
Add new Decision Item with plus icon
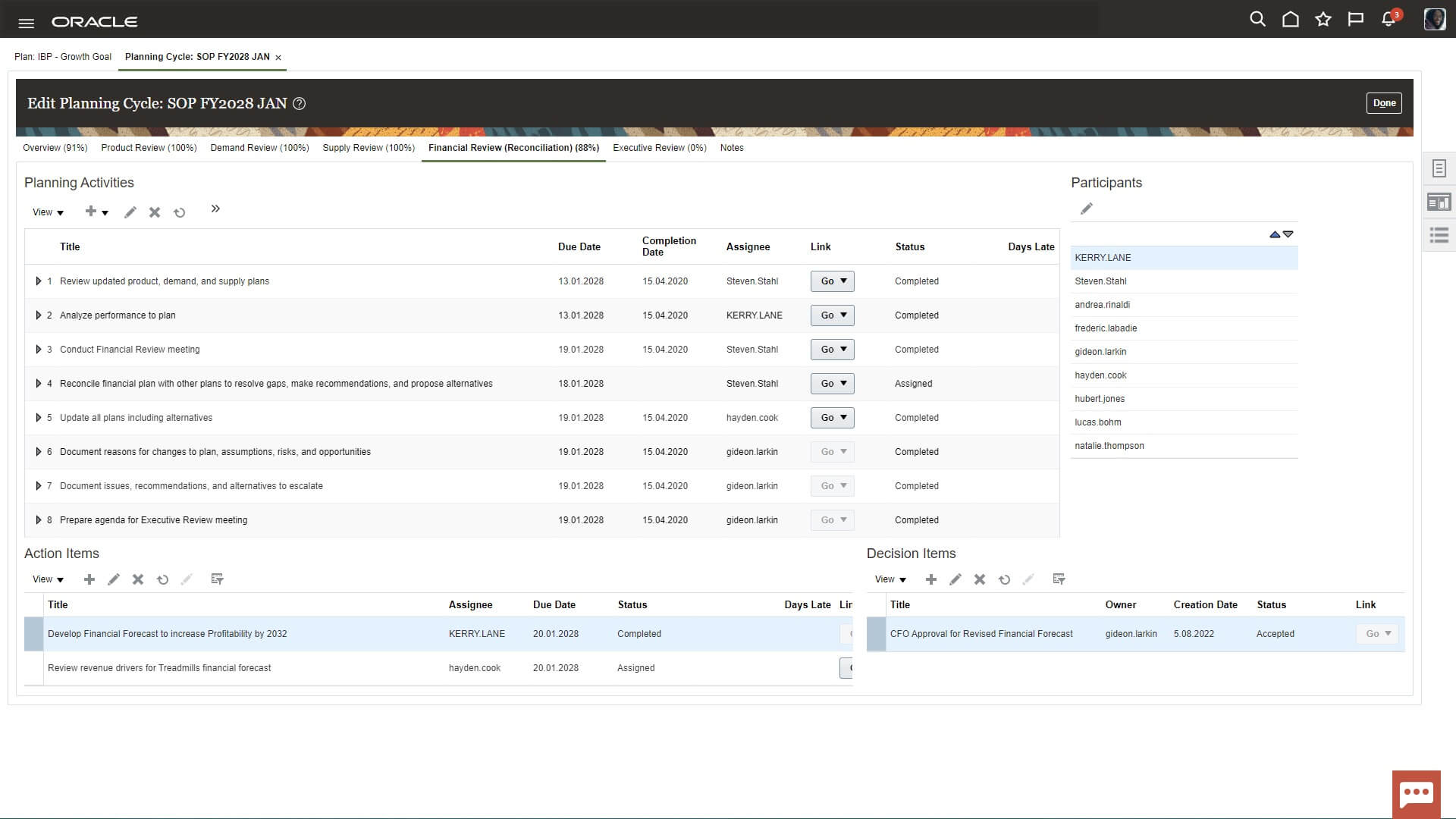pyautogui.click(x=931, y=579)
